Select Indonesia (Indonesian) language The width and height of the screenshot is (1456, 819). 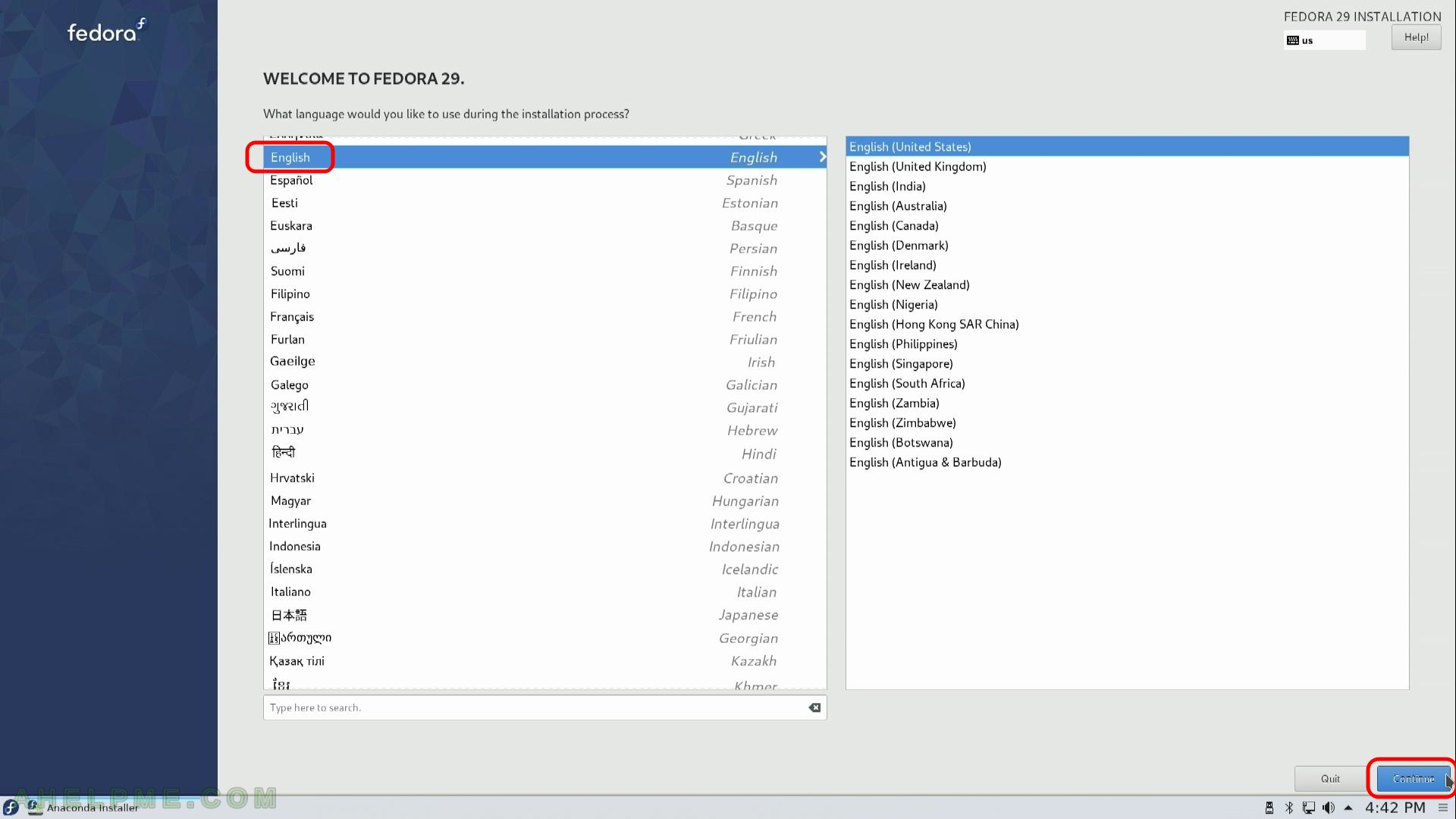point(544,546)
